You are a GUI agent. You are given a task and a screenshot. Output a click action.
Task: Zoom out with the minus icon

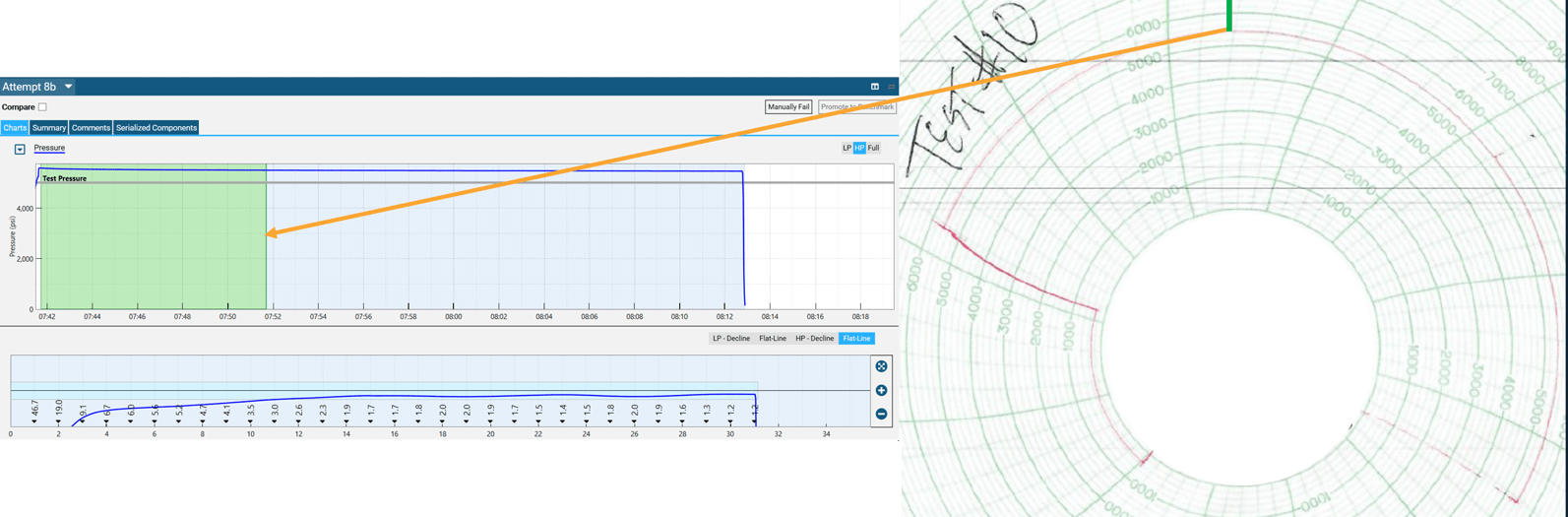881,414
